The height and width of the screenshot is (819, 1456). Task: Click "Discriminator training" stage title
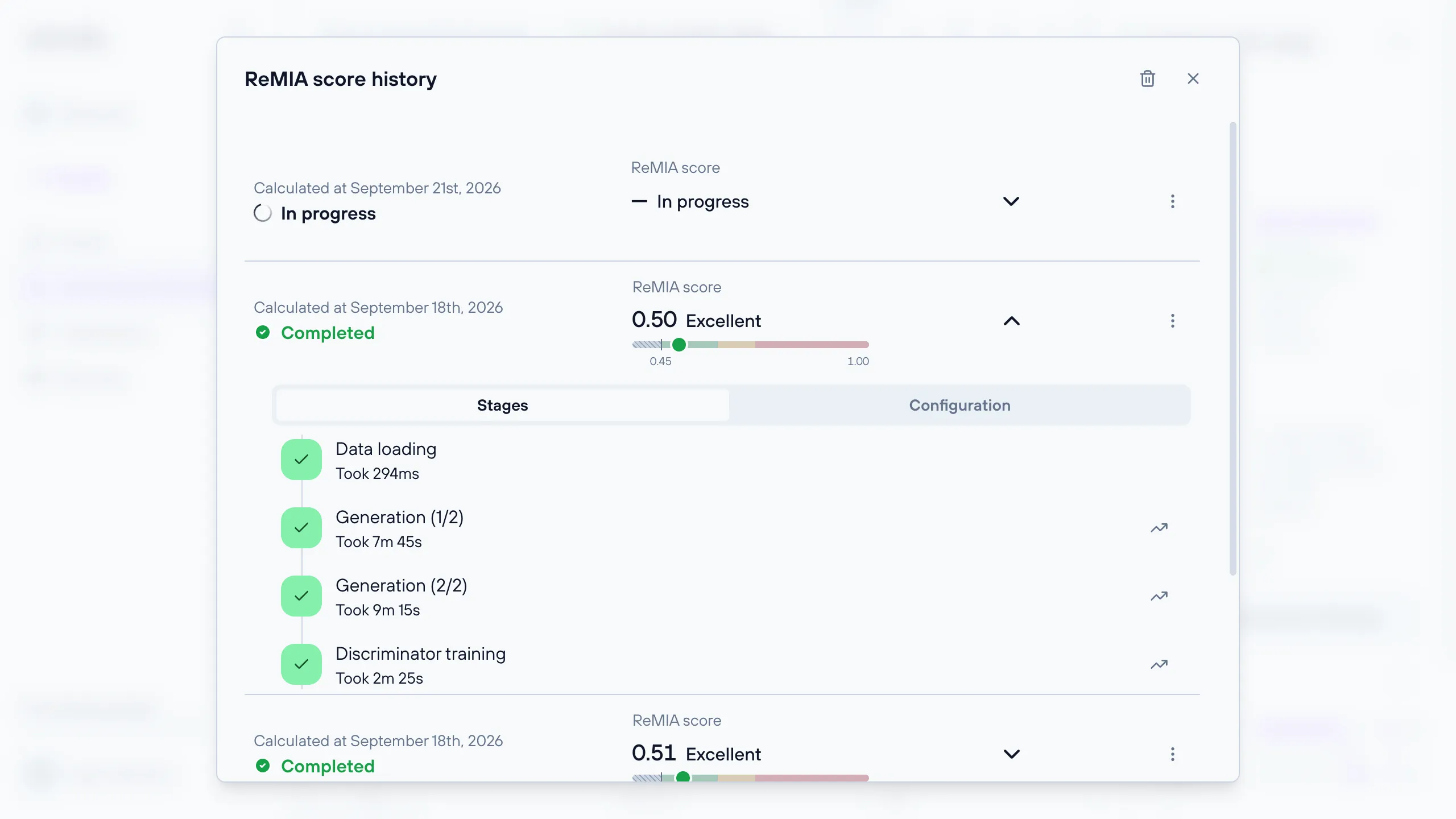[420, 654]
